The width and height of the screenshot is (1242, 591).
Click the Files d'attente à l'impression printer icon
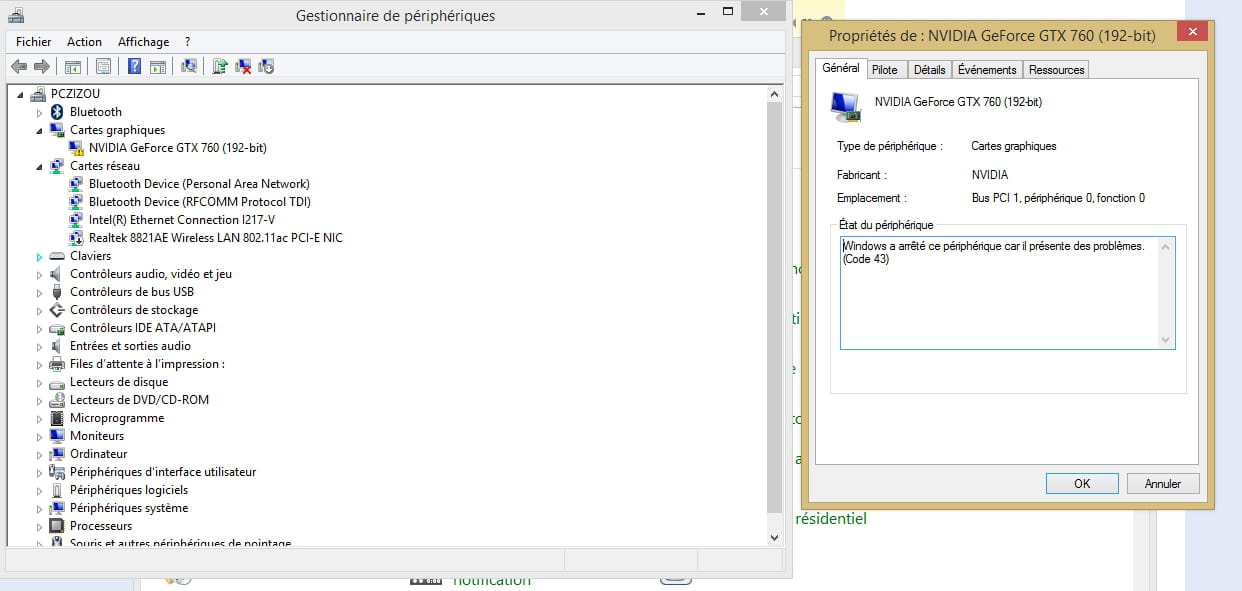57,364
